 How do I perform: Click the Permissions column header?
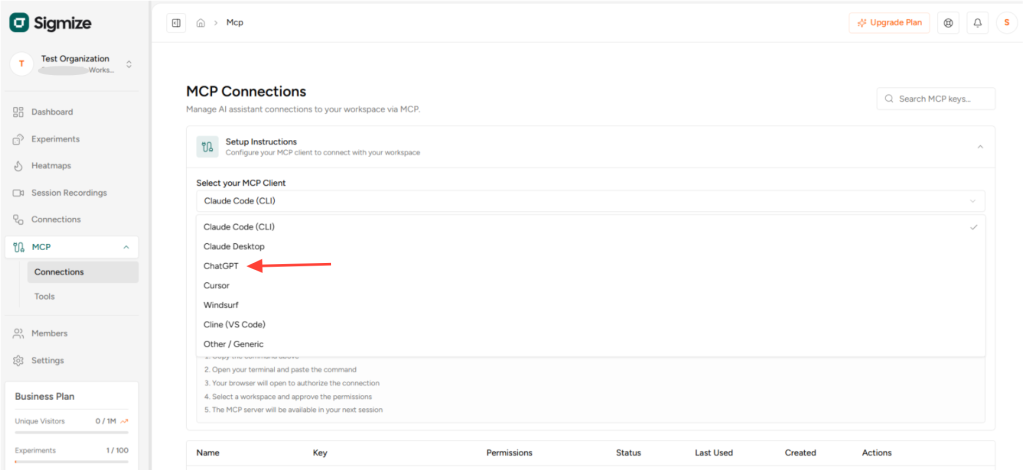coord(509,453)
